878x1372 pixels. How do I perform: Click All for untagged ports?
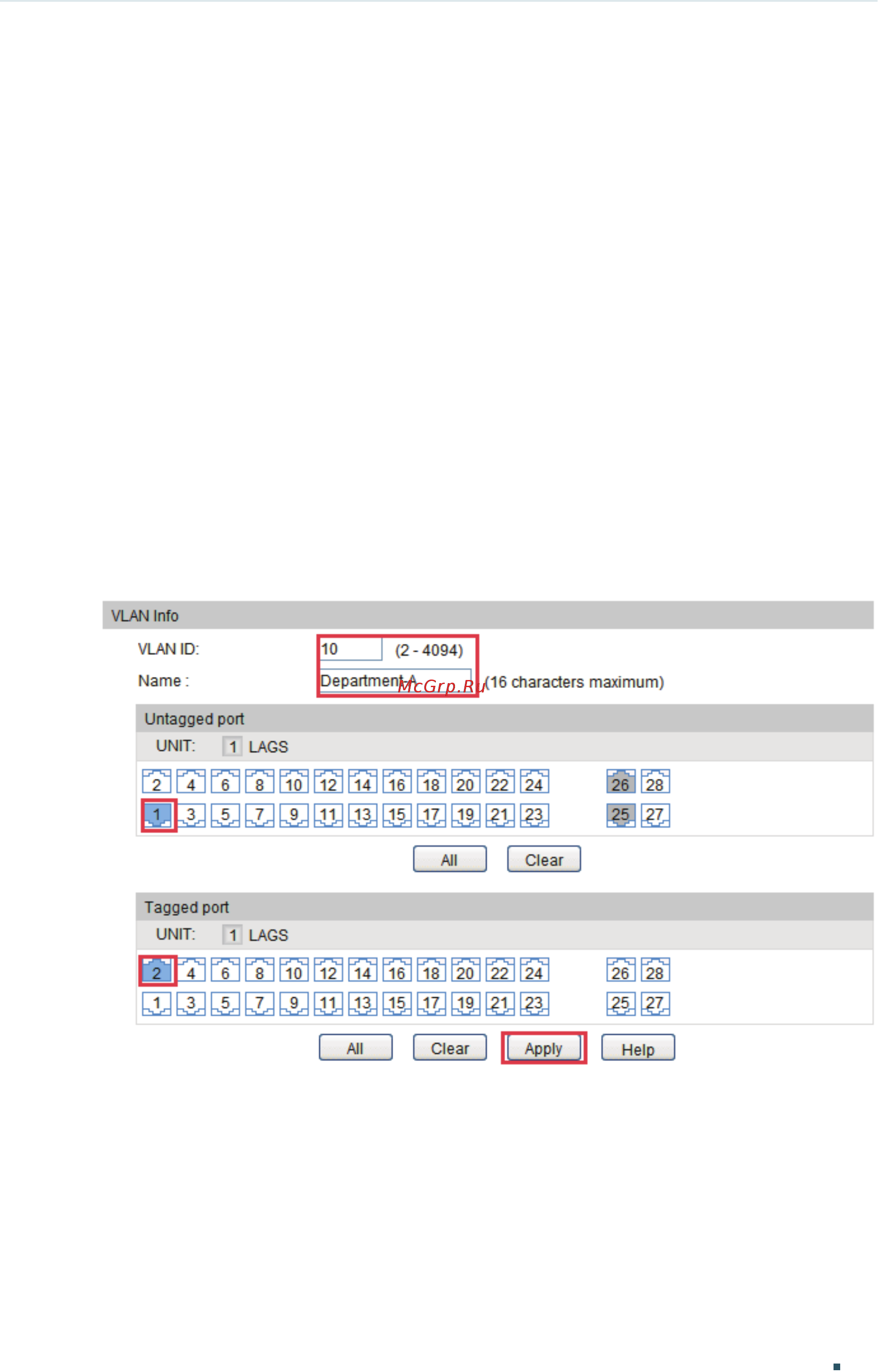pyautogui.click(x=450, y=859)
